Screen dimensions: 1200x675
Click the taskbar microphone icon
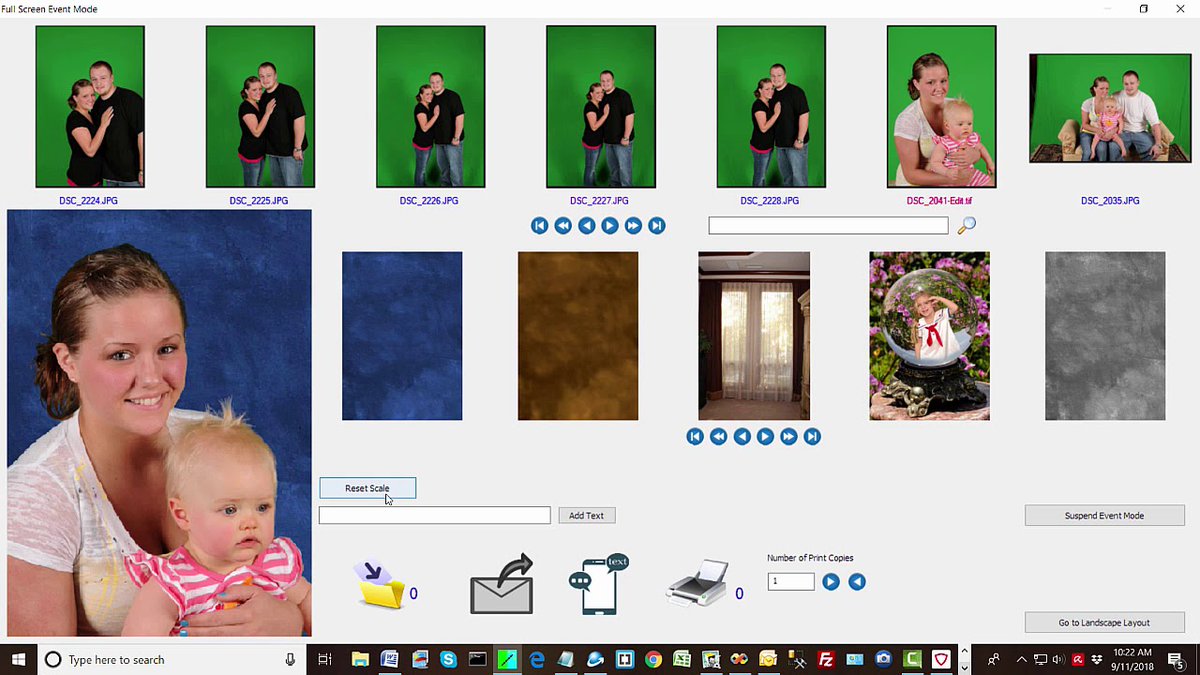point(290,659)
